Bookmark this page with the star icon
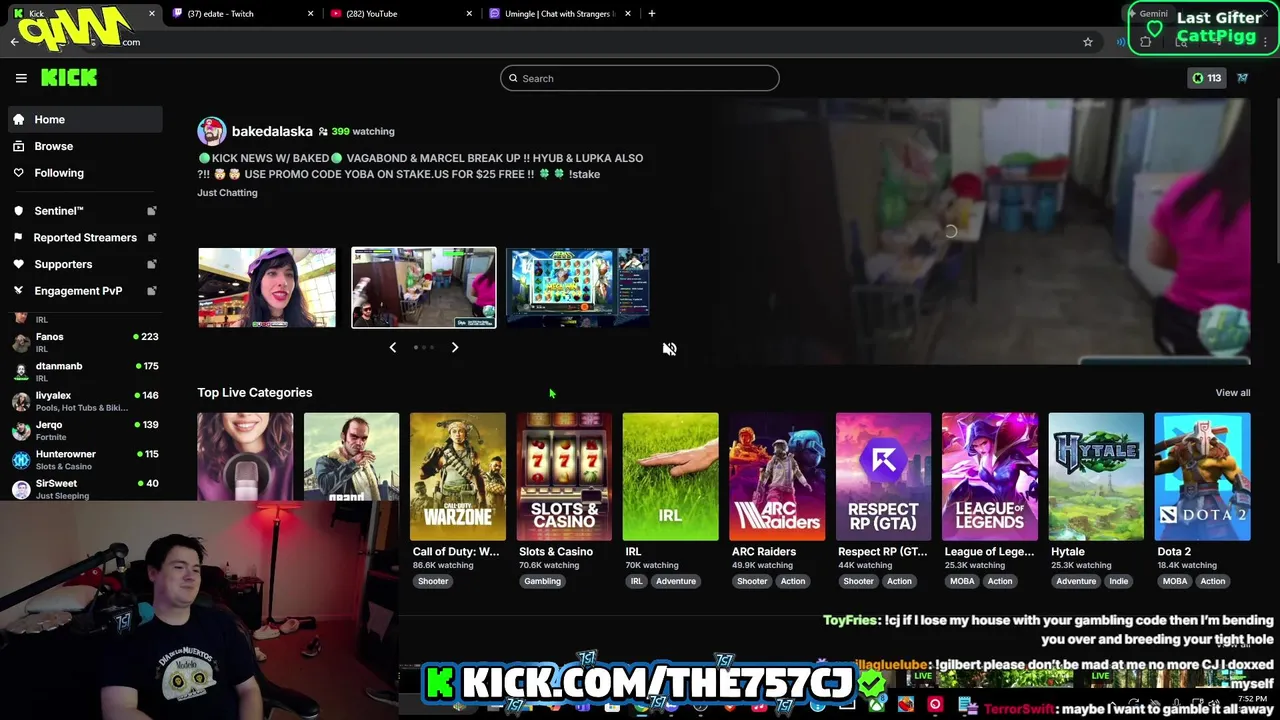Screen dimensions: 1280x720 click(1088, 42)
